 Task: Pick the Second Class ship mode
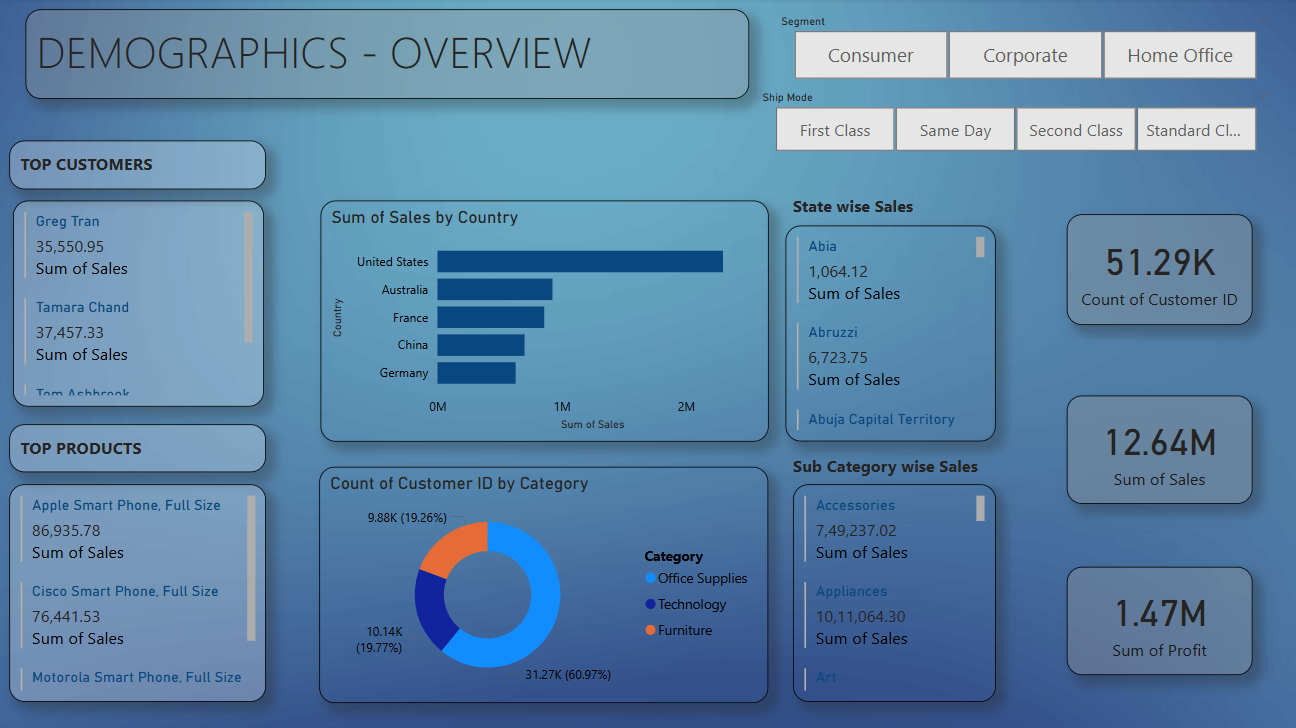[1076, 130]
